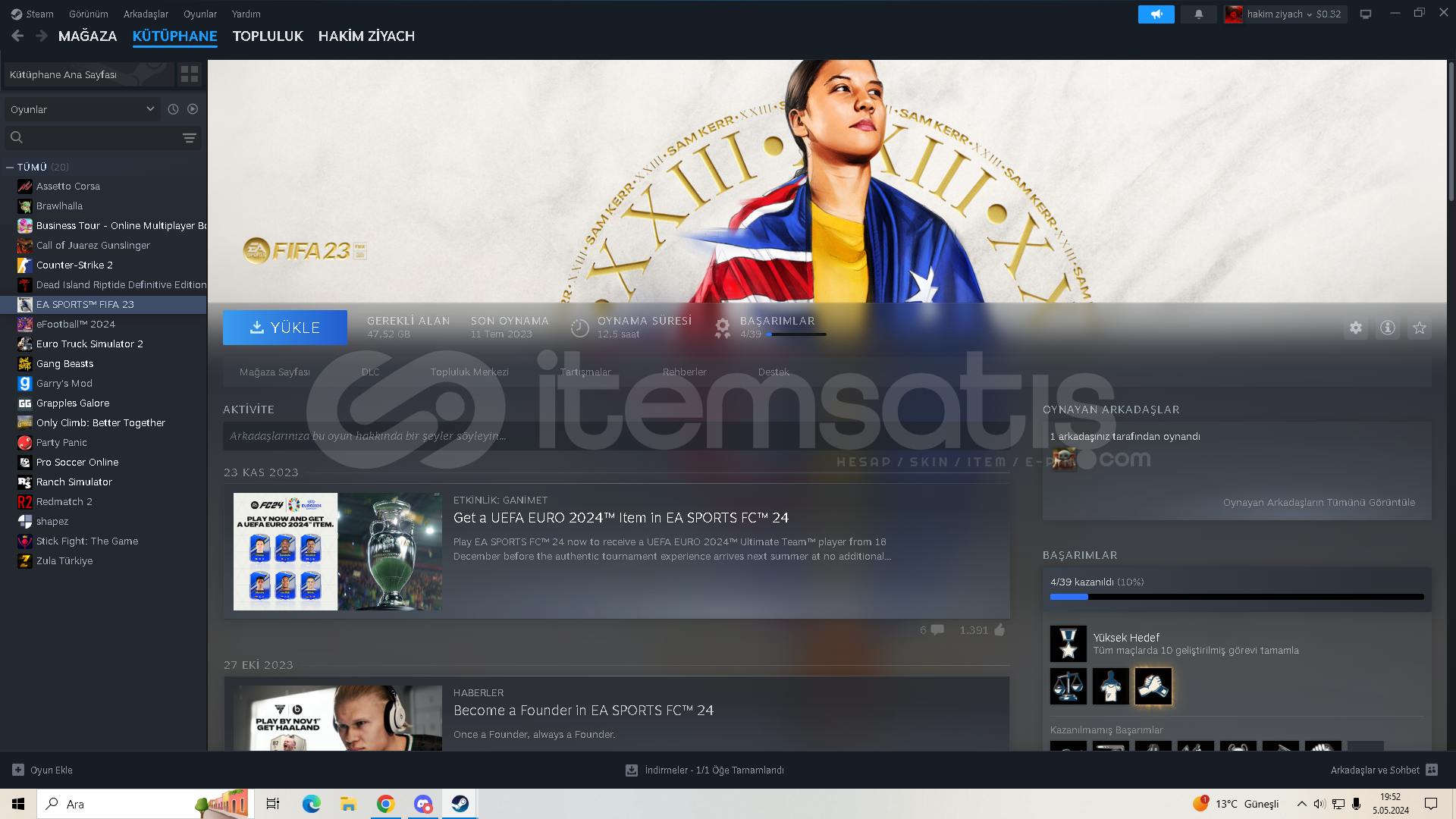Open library advanced filter options icon
The height and width of the screenshot is (819, 1456).
click(190, 137)
